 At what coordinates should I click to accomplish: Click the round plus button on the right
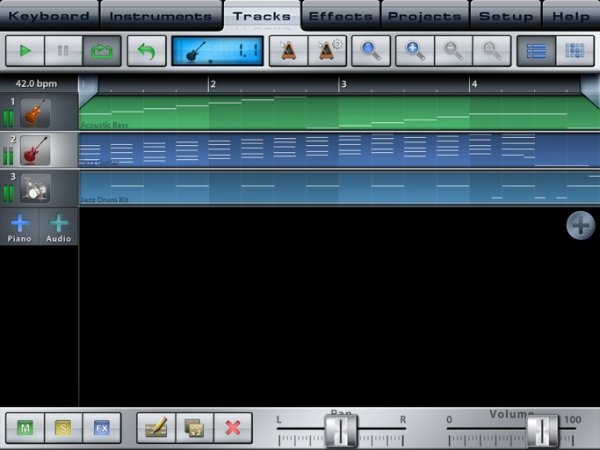coord(580,226)
